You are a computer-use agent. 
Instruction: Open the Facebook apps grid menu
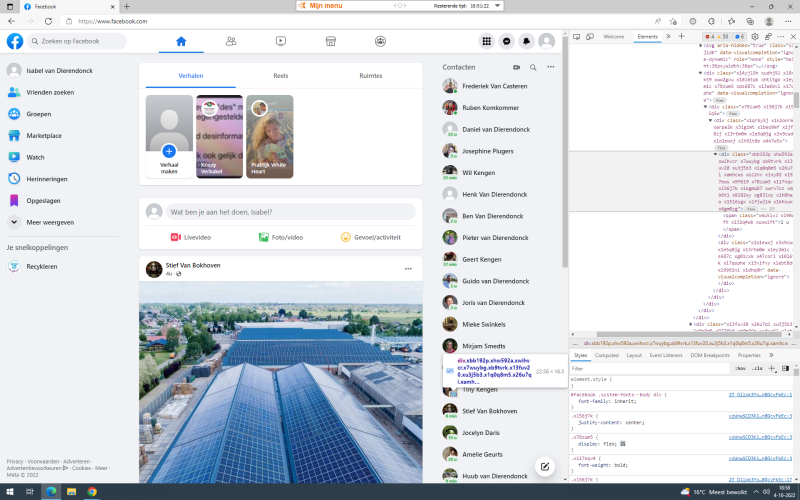pyautogui.click(x=487, y=41)
